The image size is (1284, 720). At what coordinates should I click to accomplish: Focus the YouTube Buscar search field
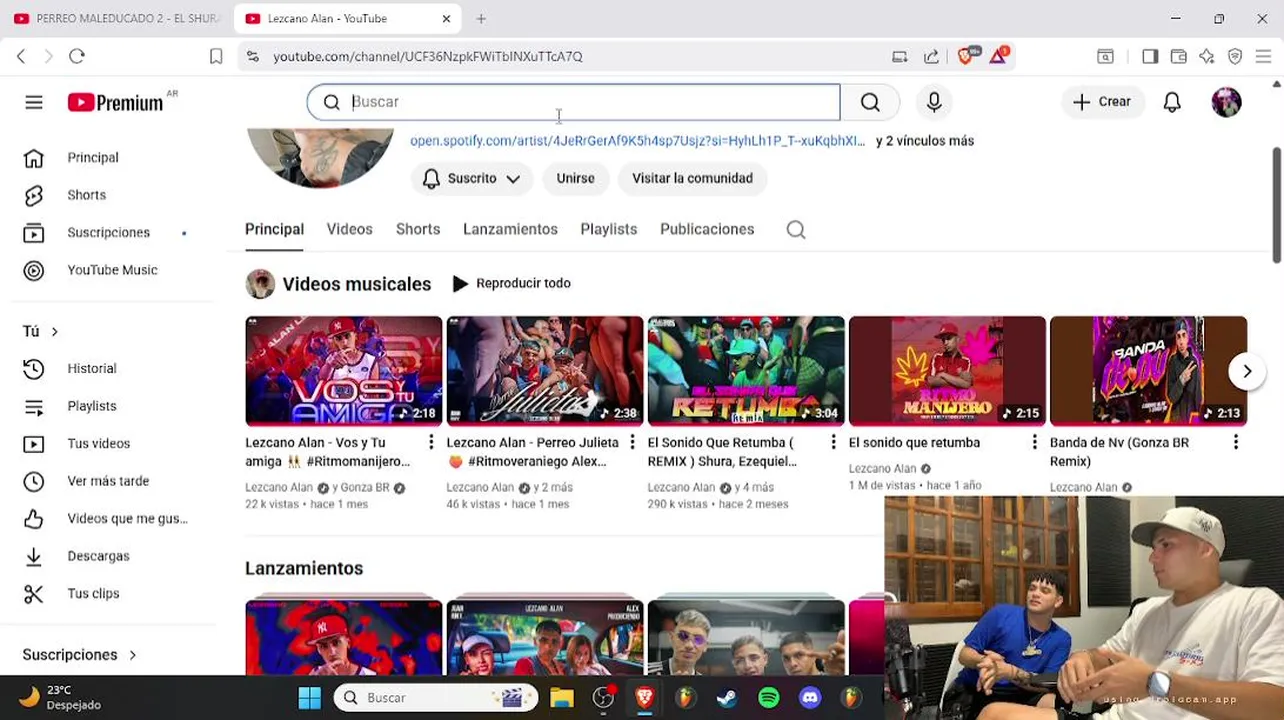pos(573,102)
